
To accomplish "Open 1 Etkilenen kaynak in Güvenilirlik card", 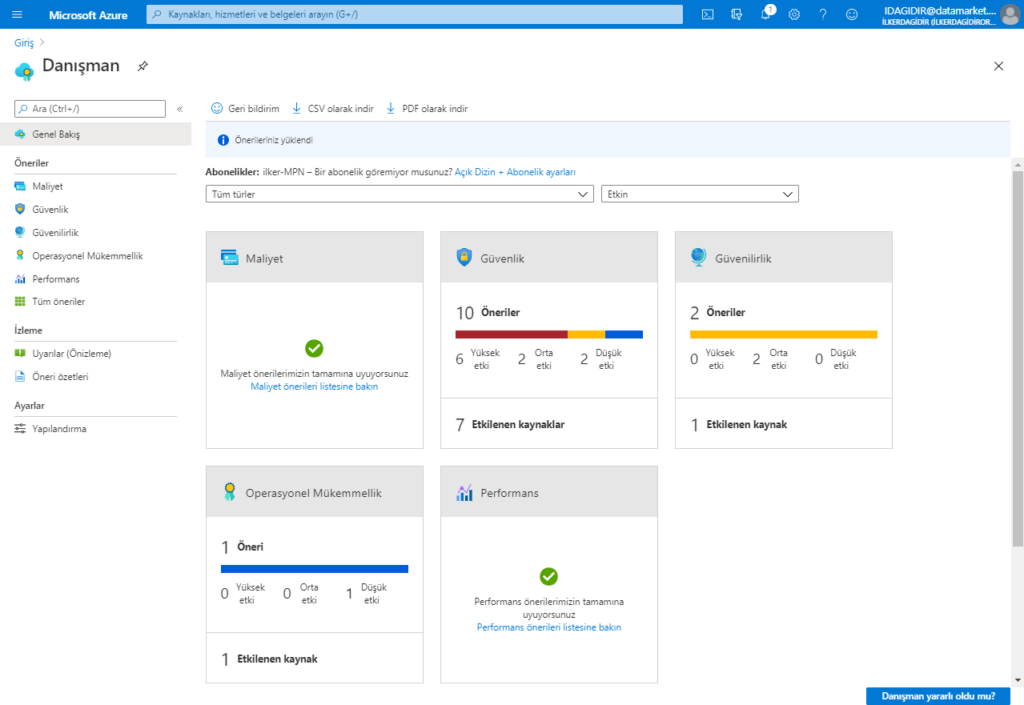I will pyautogui.click(x=739, y=424).
